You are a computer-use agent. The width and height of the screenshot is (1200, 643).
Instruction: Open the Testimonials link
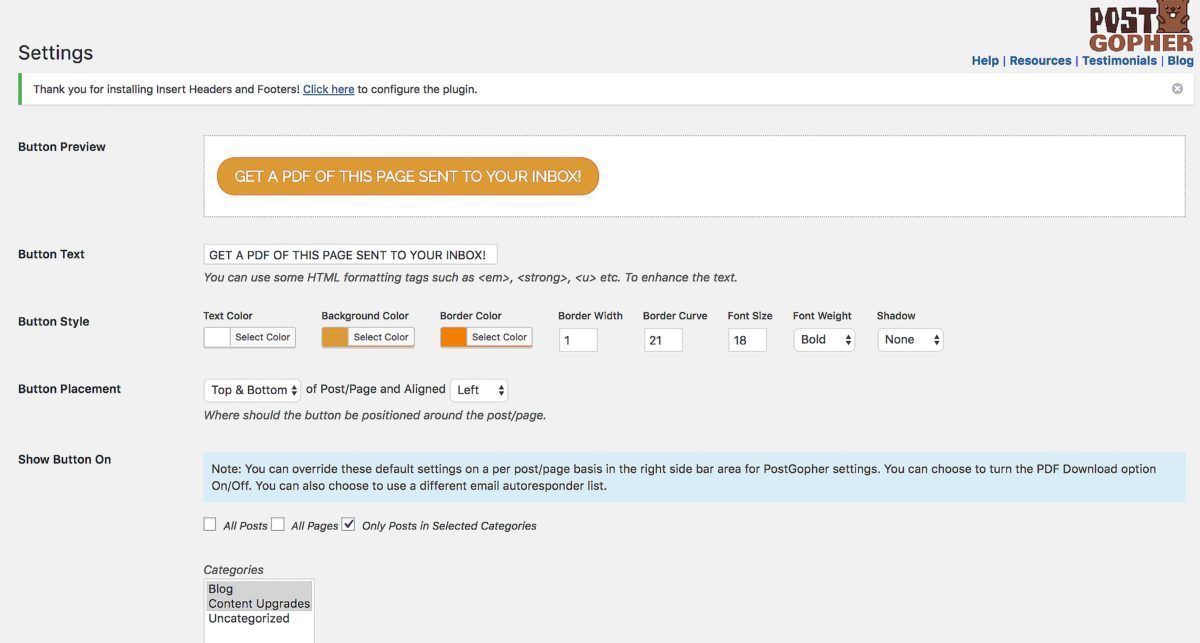click(x=1119, y=61)
